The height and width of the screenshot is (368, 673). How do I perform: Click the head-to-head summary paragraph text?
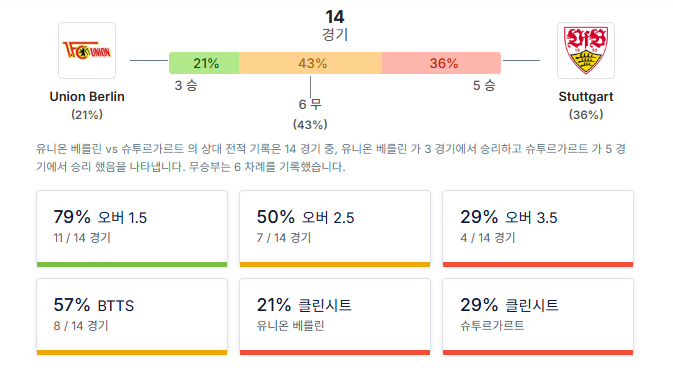(330, 158)
